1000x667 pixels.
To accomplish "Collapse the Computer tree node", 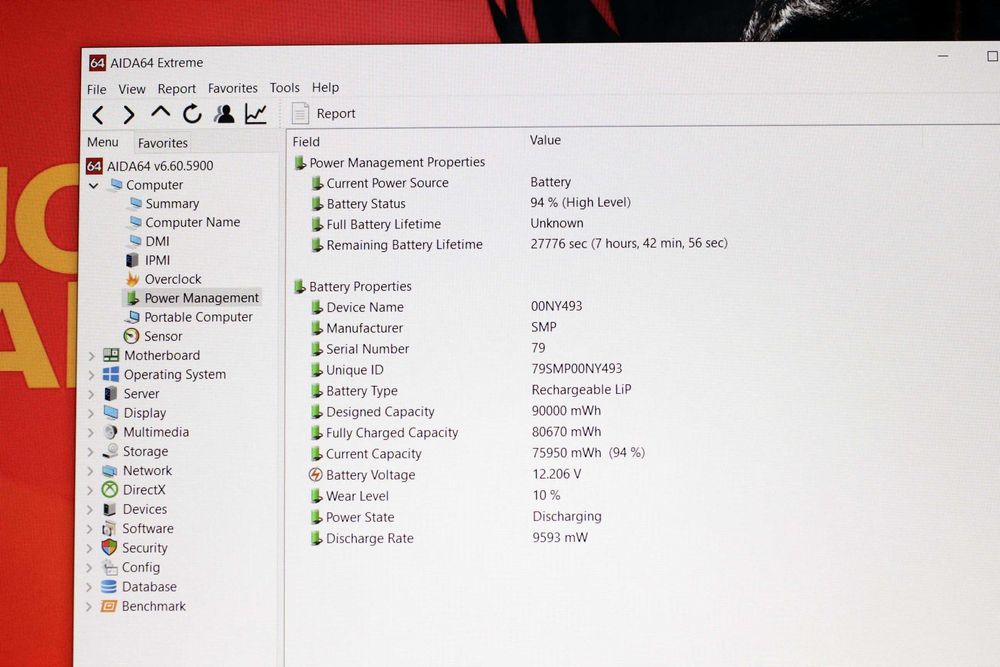I will [x=94, y=186].
